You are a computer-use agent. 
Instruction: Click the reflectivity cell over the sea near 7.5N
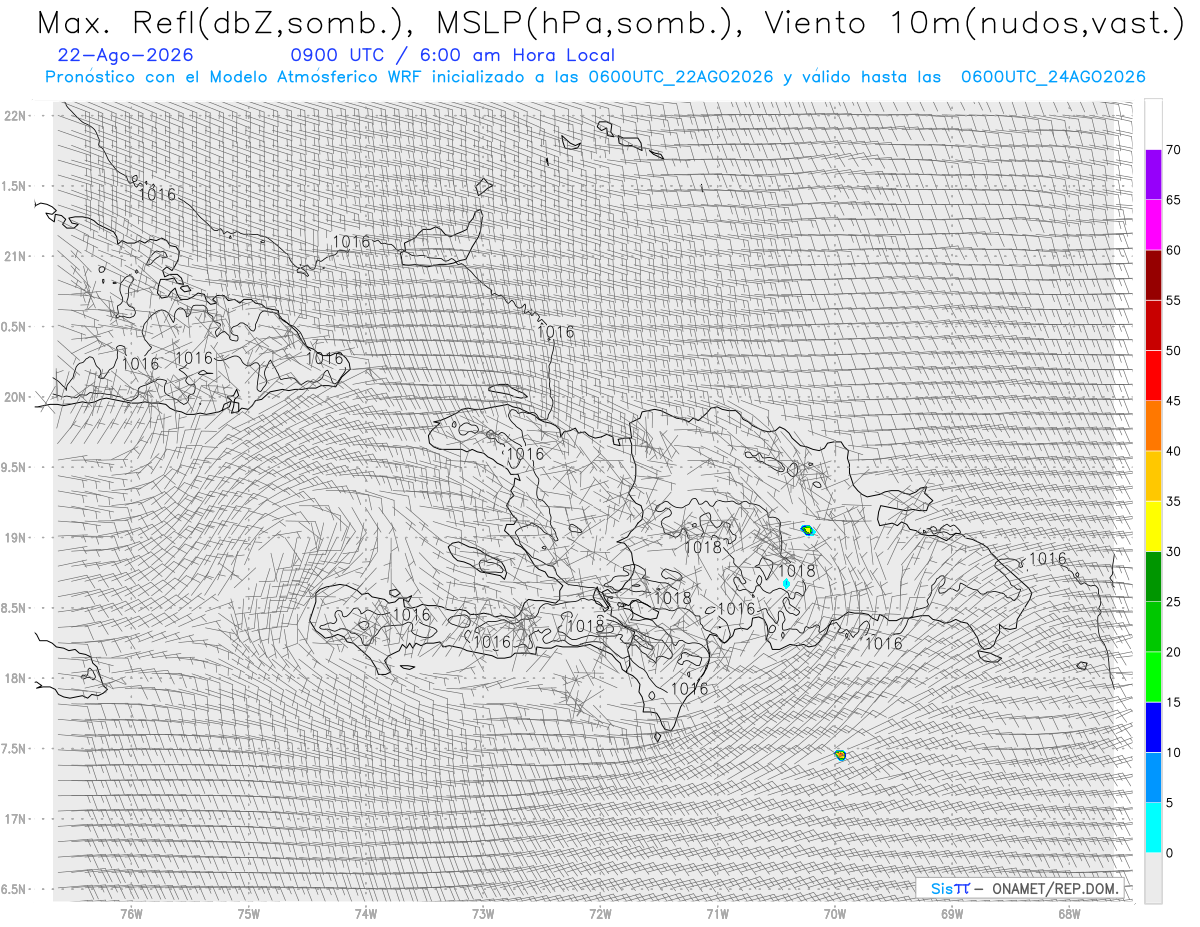point(840,755)
